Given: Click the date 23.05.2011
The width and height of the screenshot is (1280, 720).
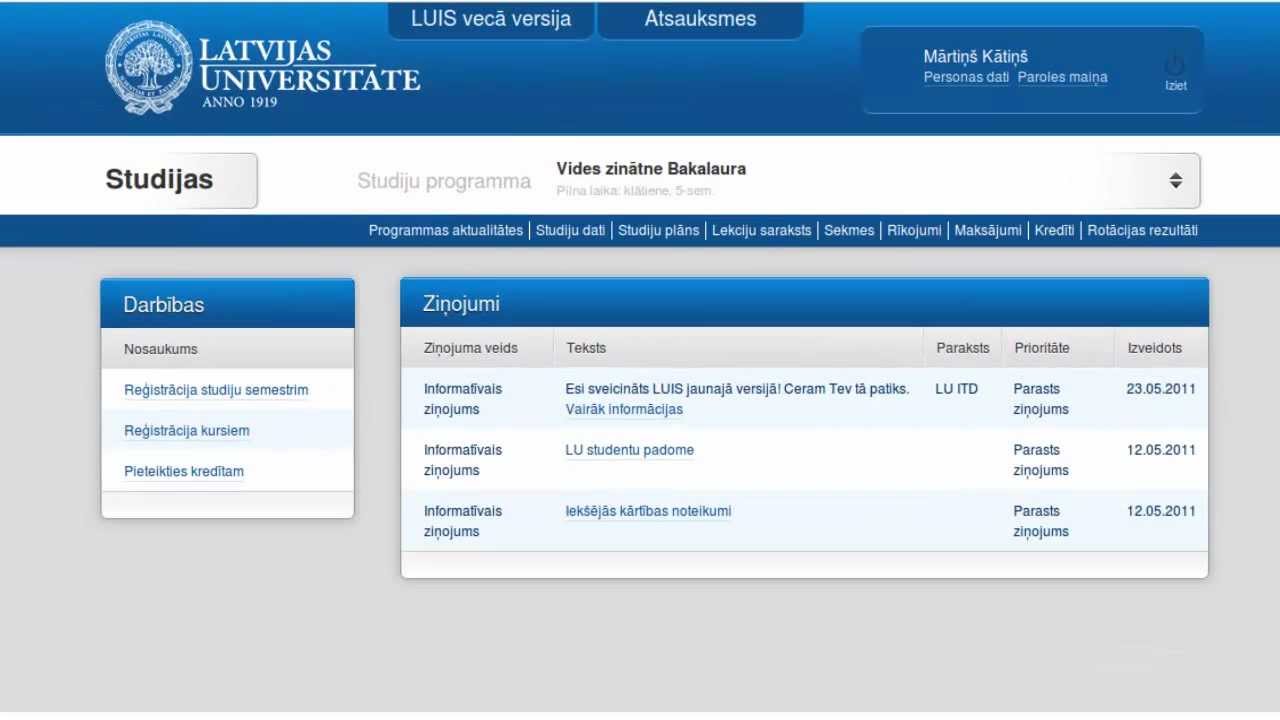Looking at the screenshot, I should pyautogui.click(x=1161, y=389).
